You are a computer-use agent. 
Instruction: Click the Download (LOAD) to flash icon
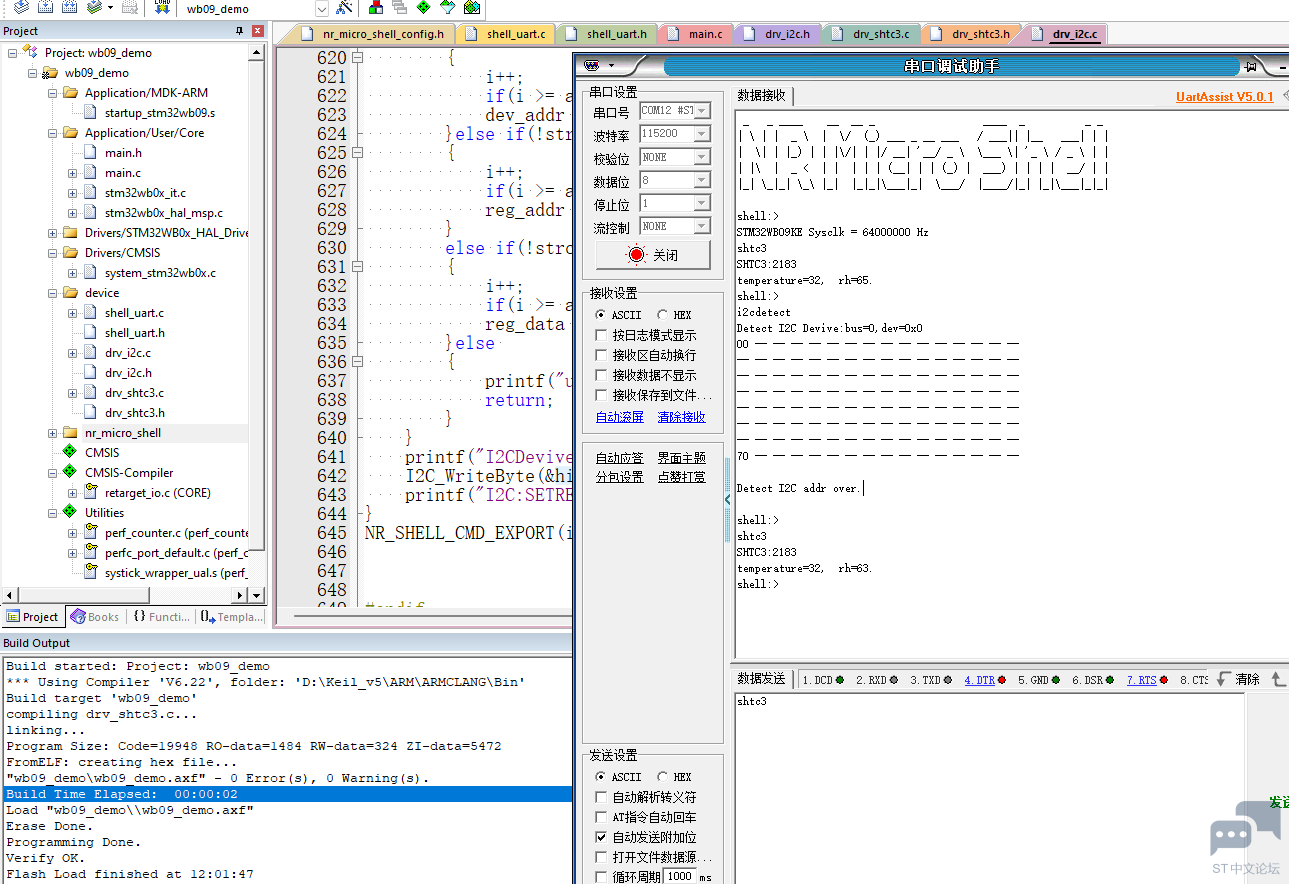162,7
